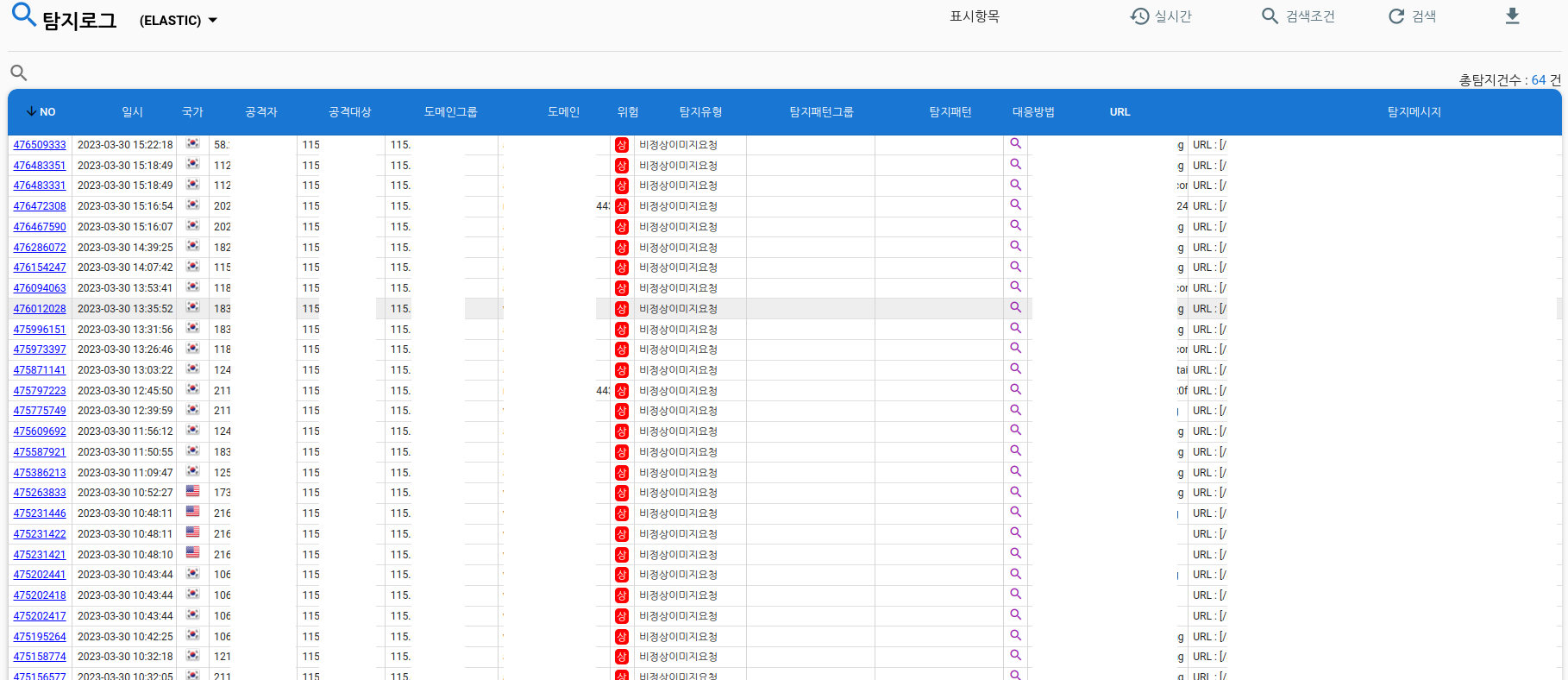Sort by the 일시 column header
This screenshot has width=1568, height=680.
click(x=132, y=112)
